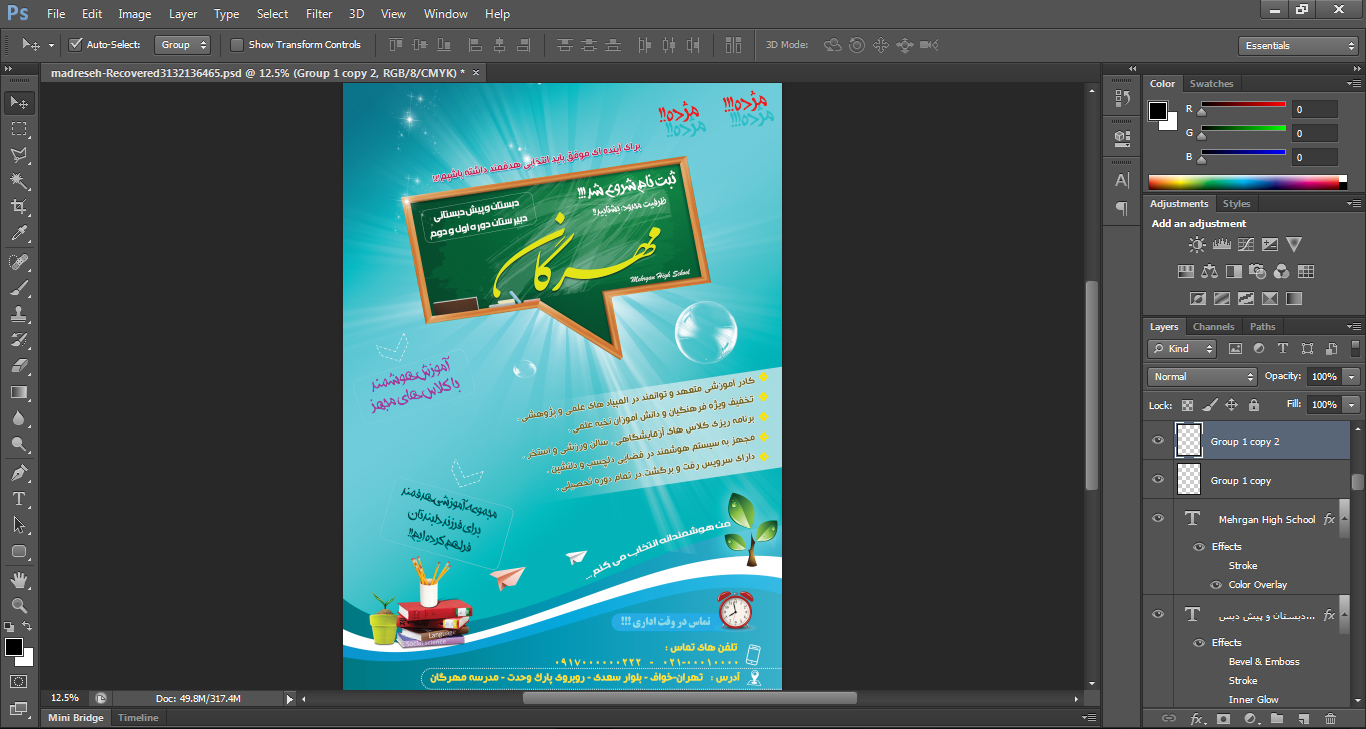This screenshot has height=729, width=1366.
Task: Switch to the Channels tab
Action: tap(1213, 326)
